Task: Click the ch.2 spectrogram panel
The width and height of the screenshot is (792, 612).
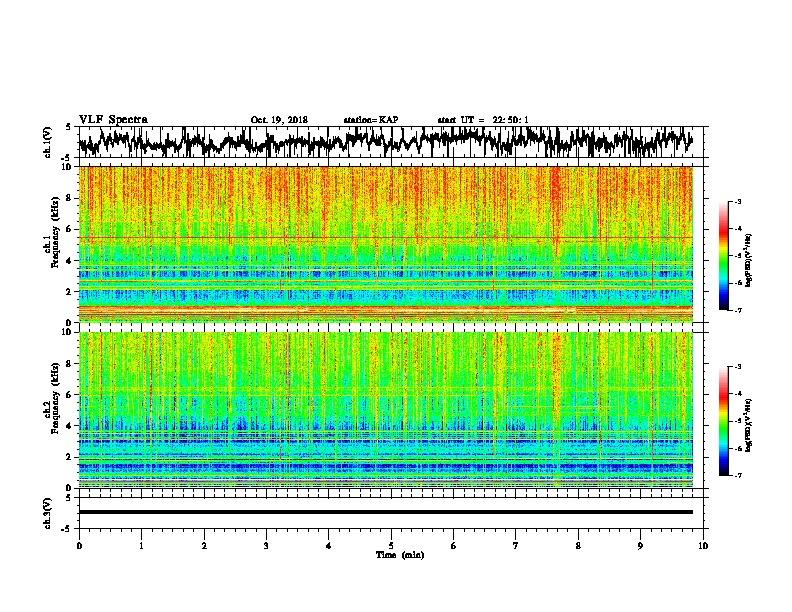Action: click(x=385, y=410)
